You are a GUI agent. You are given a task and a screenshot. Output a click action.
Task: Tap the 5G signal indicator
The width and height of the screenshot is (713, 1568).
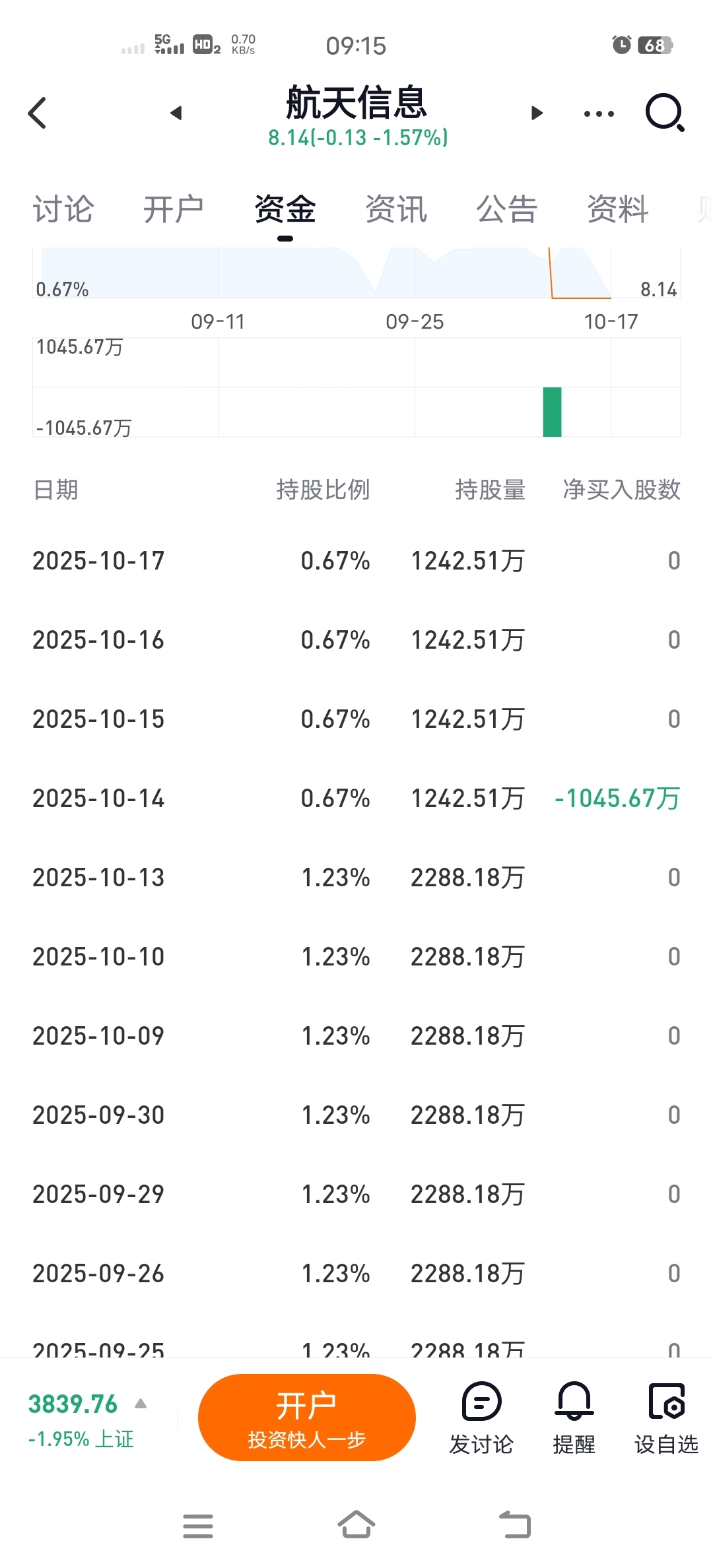point(169,44)
